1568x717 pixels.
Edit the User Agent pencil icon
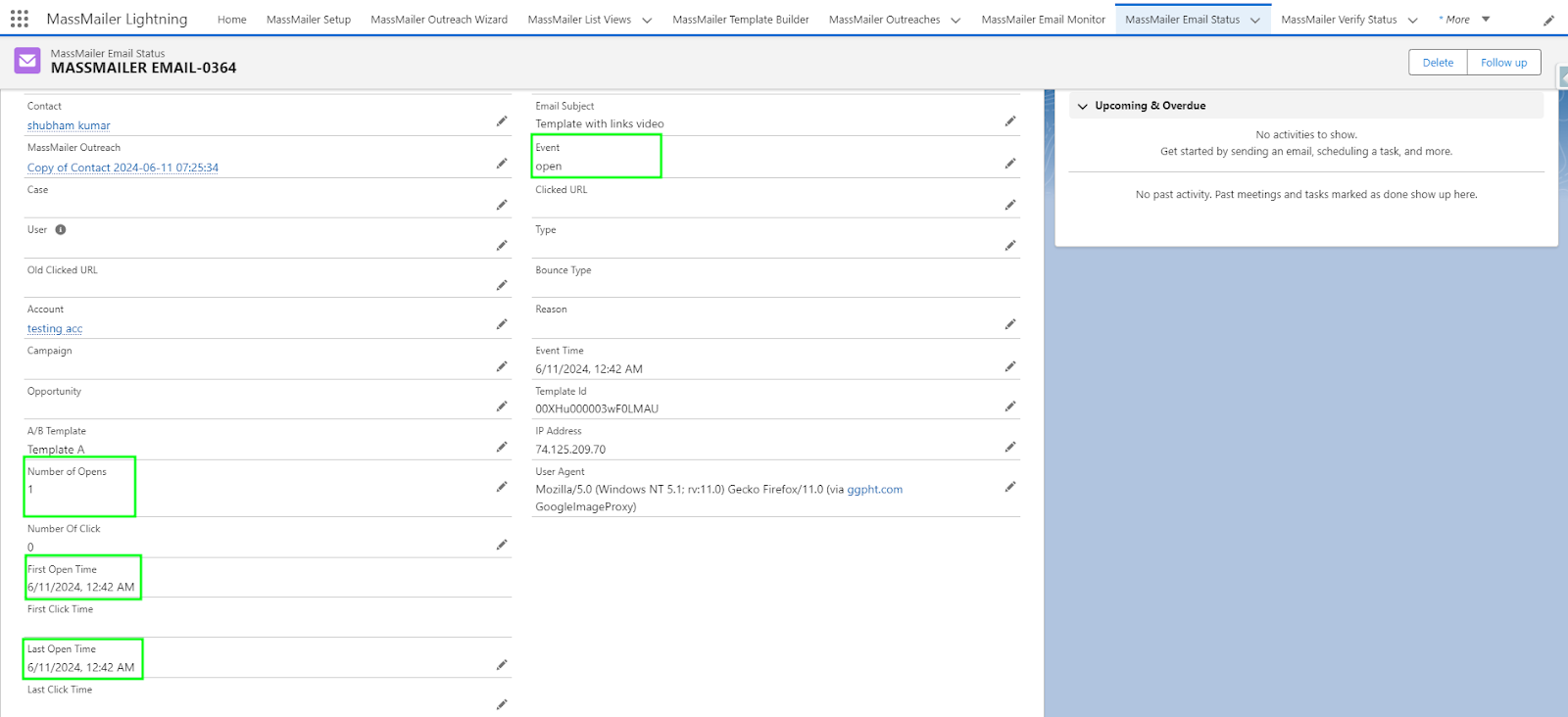click(1010, 487)
